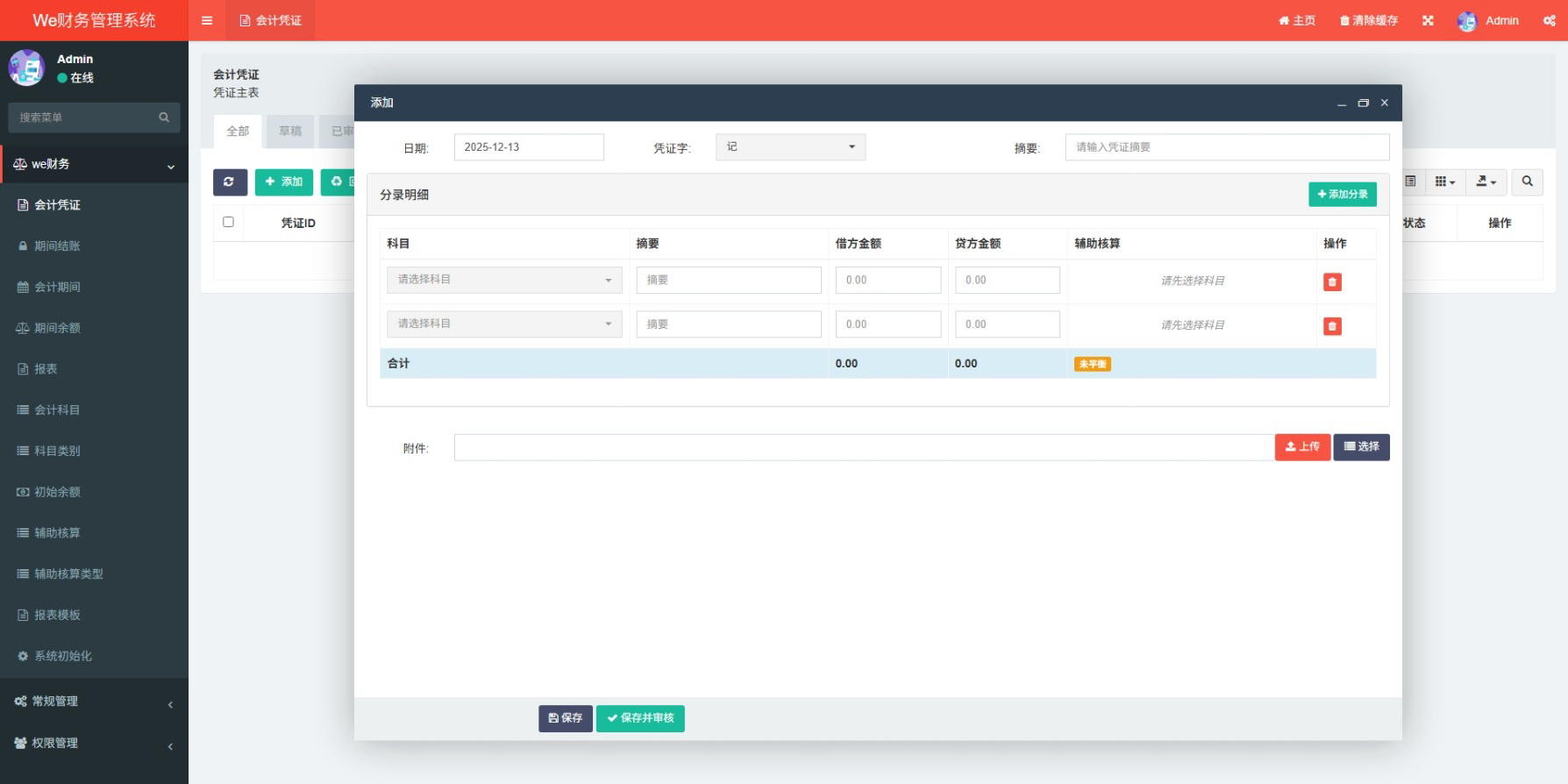Click the fullscreen icon in header
Viewport: 1568px width, 784px height.
click(x=1428, y=20)
